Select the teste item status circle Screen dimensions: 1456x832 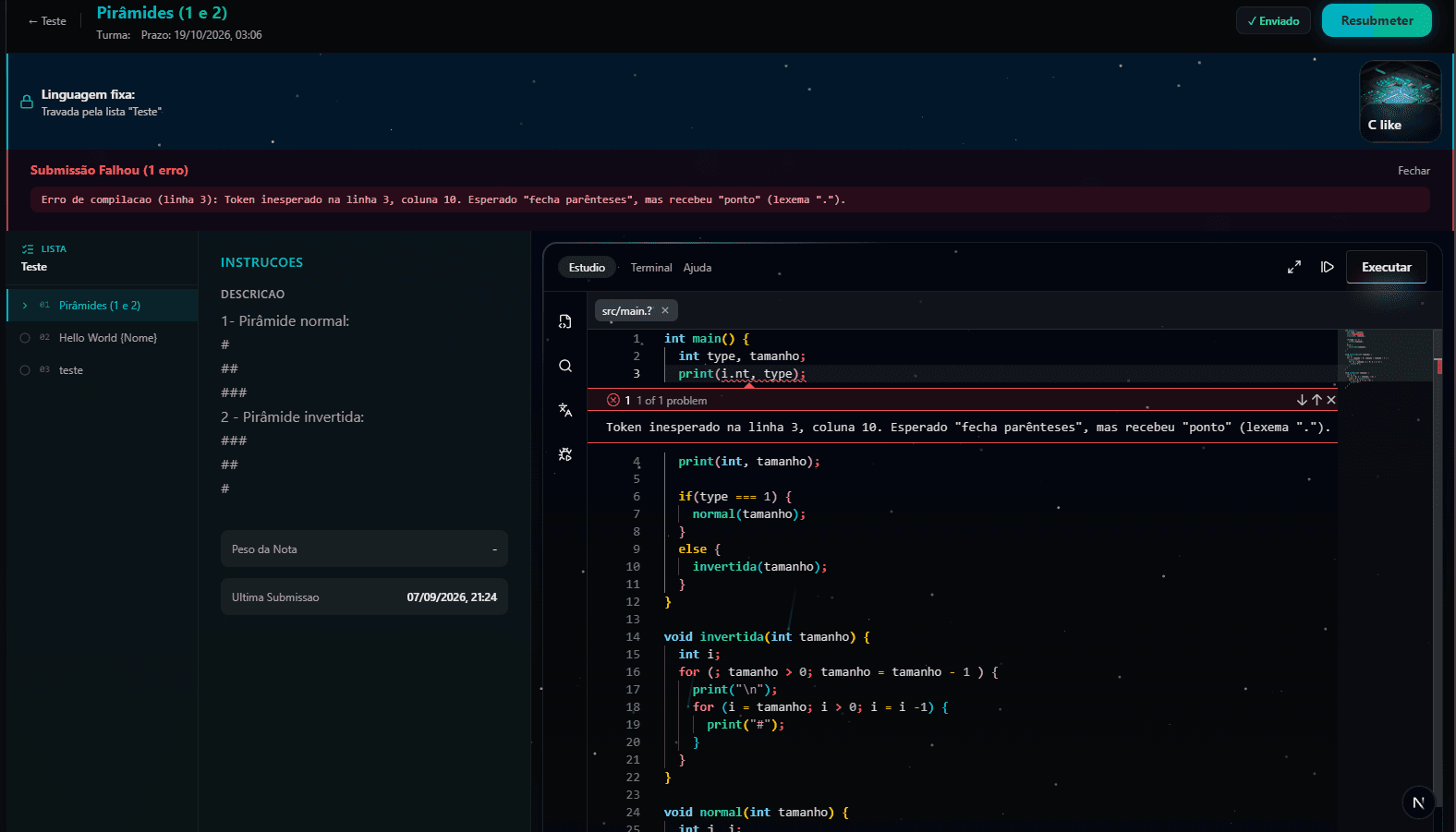(x=25, y=370)
